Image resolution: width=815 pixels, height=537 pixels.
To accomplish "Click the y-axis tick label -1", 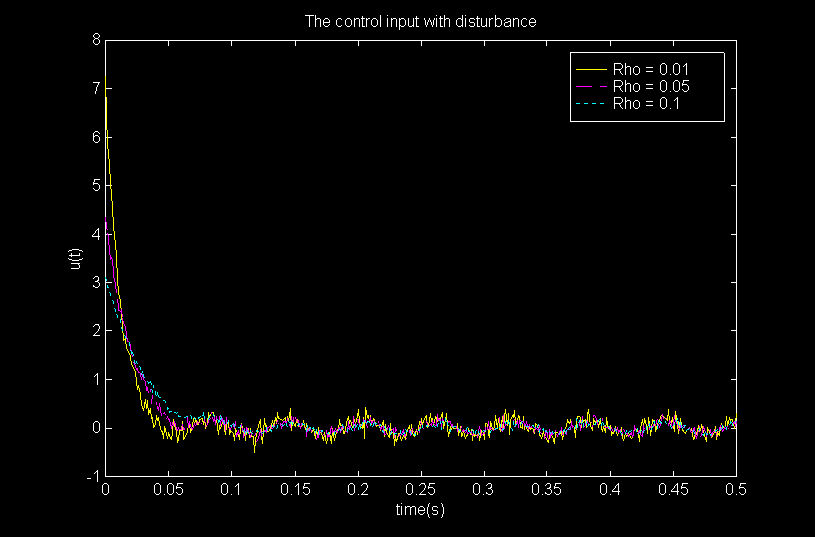I will [93, 477].
